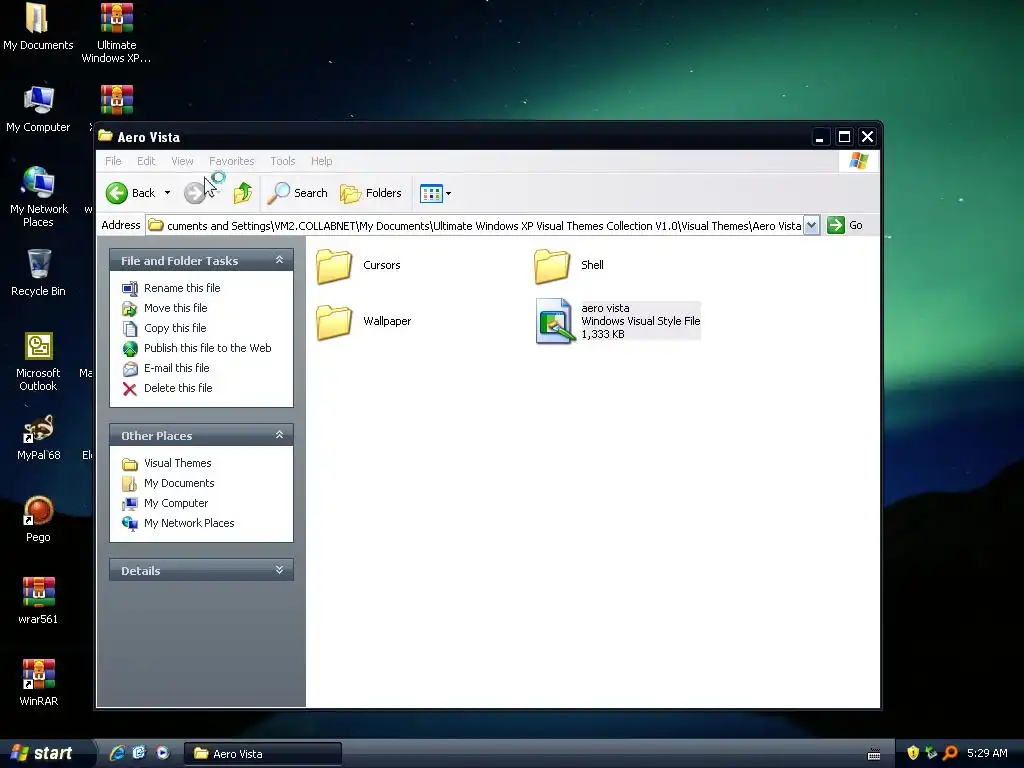Image resolution: width=1024 pixels, height=768 pixels.
Task: Go back with the green Back arrow
Action: [131, 193]
